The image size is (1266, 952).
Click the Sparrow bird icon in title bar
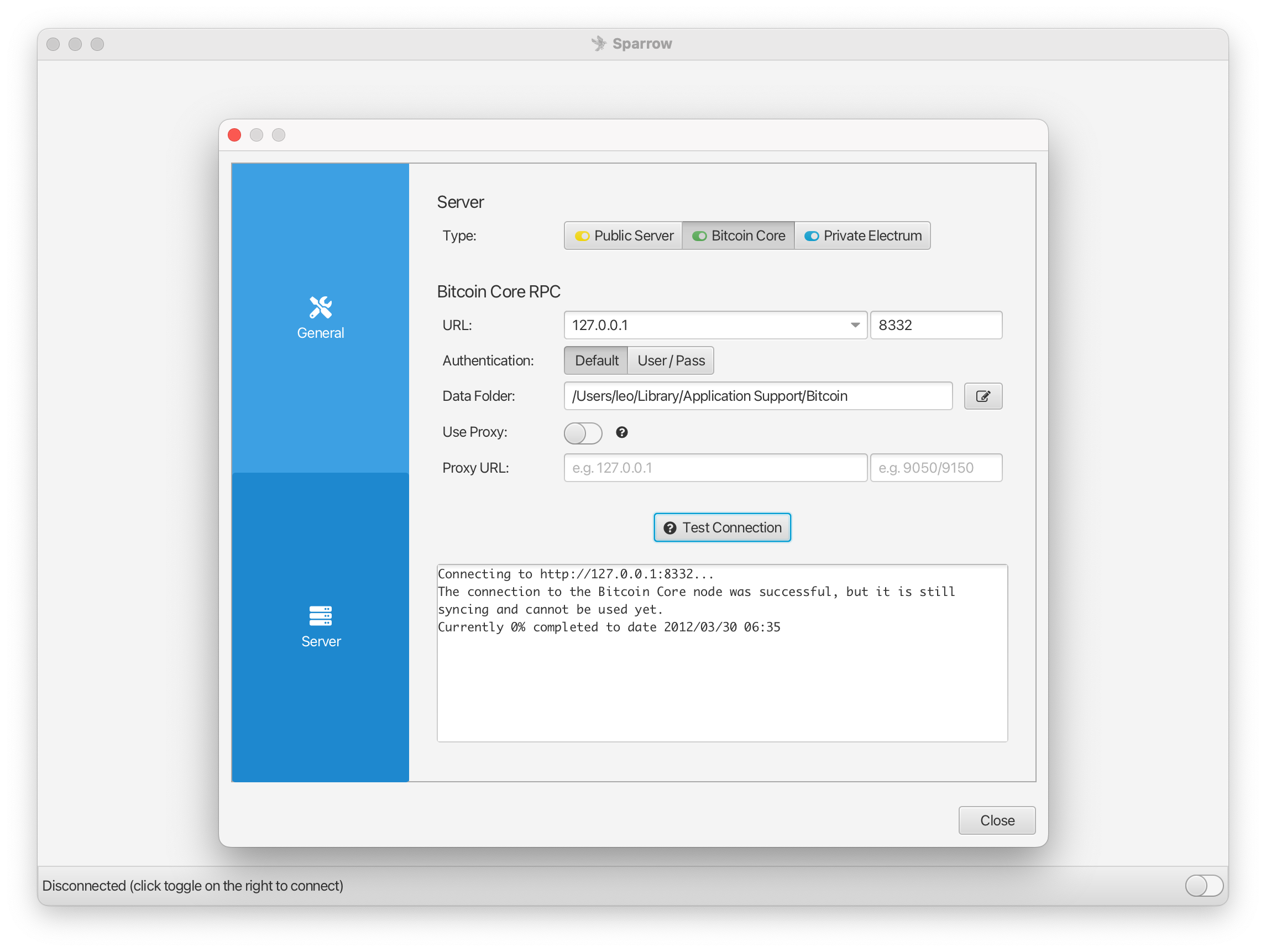pyautogui.click(x=599, y=44)
